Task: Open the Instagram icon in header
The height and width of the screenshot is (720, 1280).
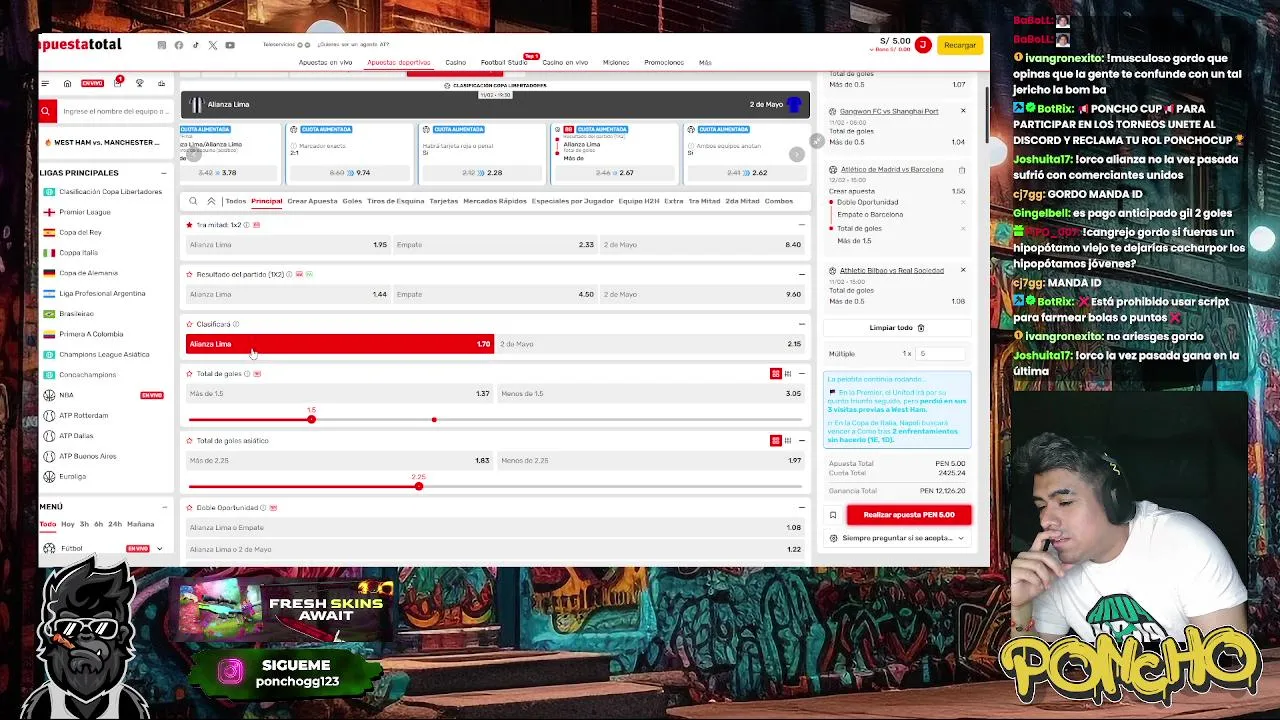Action: (162, 45)
